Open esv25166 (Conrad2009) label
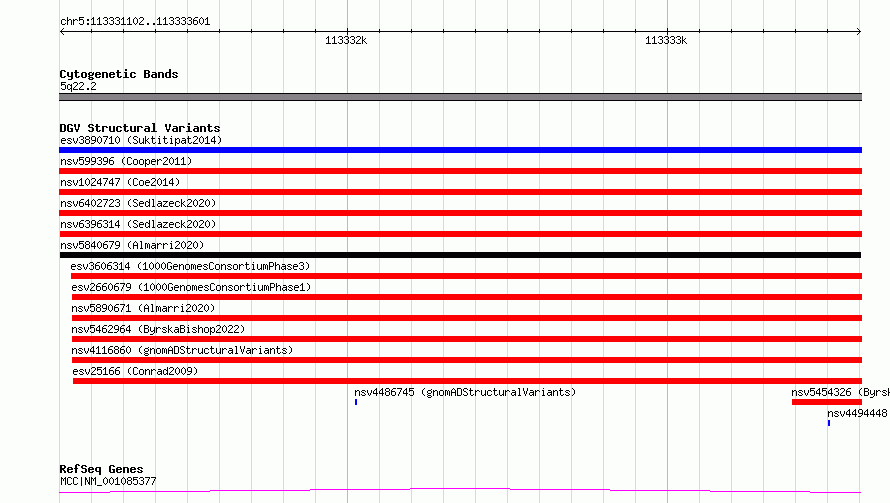 (135, 371)
